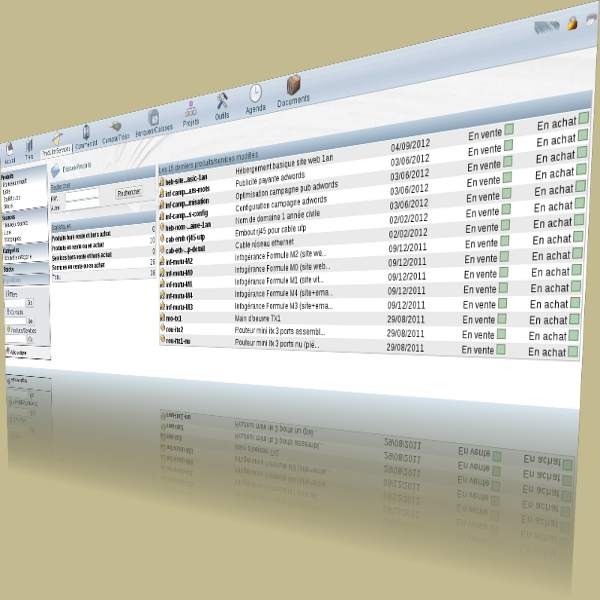Click En achat square, Routeur mini itx nu row
This screenshot has width=600, height=600.
point(573,351)
